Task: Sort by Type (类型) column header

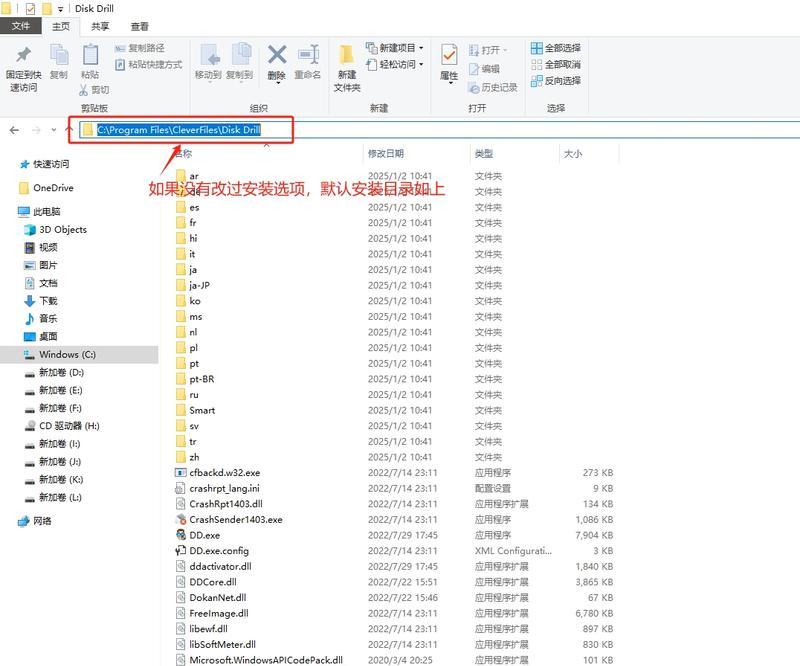Action: coord(484,153)
